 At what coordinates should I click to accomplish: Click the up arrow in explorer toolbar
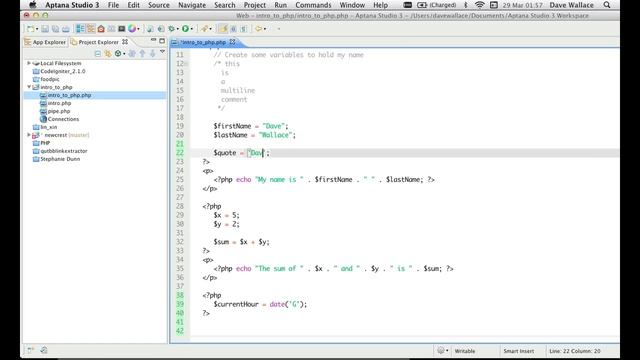(x=142, y=53)
